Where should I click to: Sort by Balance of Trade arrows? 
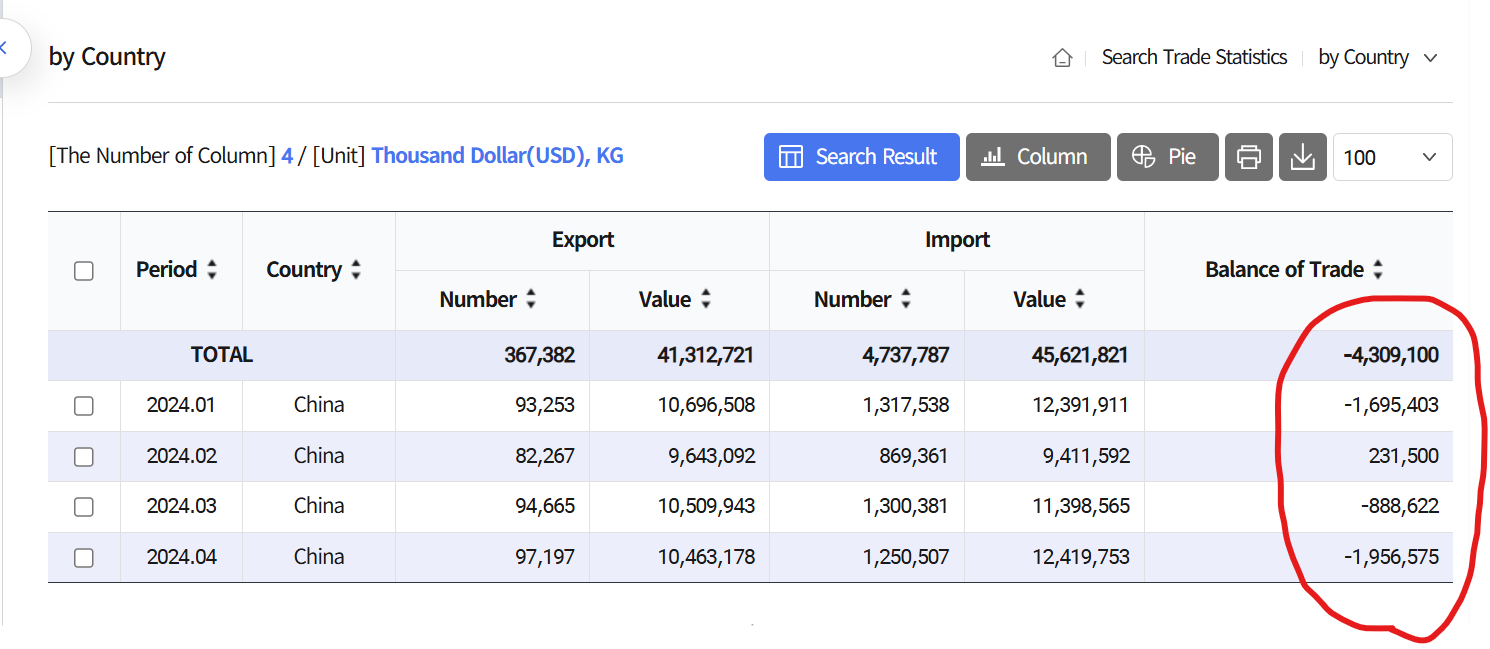pyautogui.click(x=1378, y=270)
